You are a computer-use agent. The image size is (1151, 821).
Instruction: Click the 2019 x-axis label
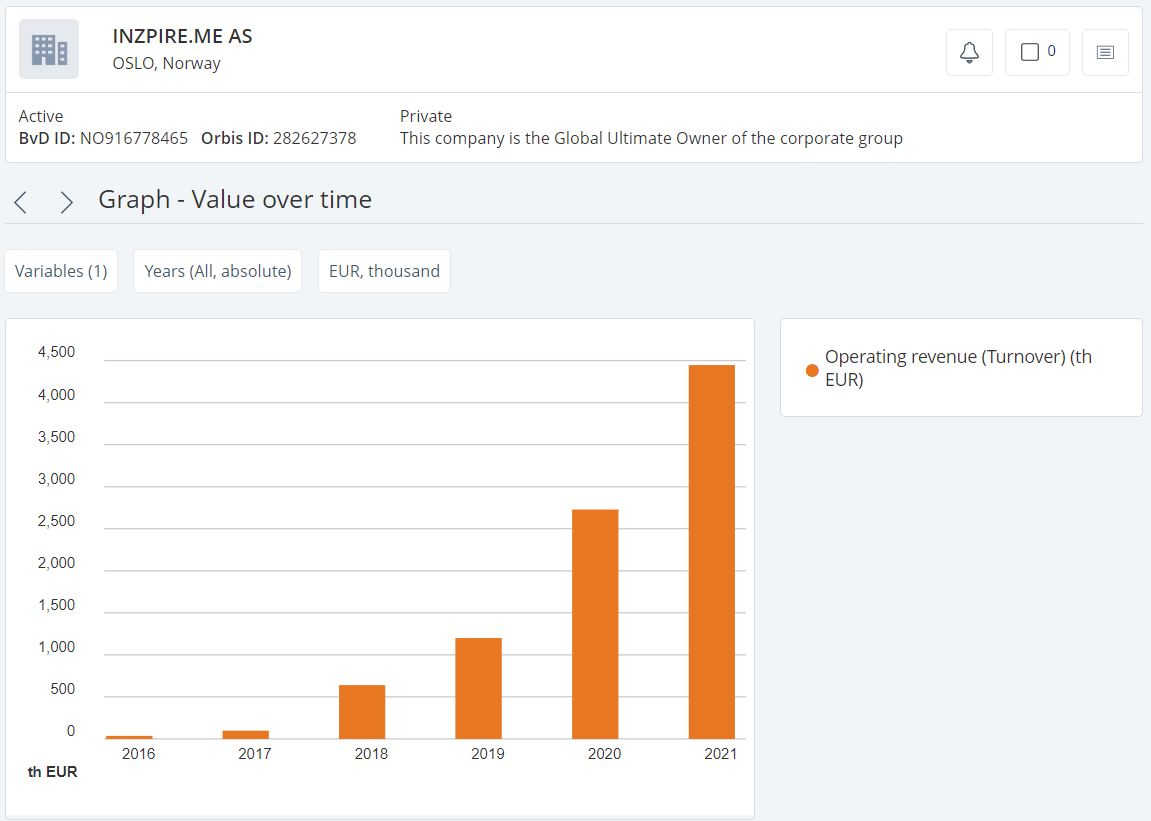(487, 753)
